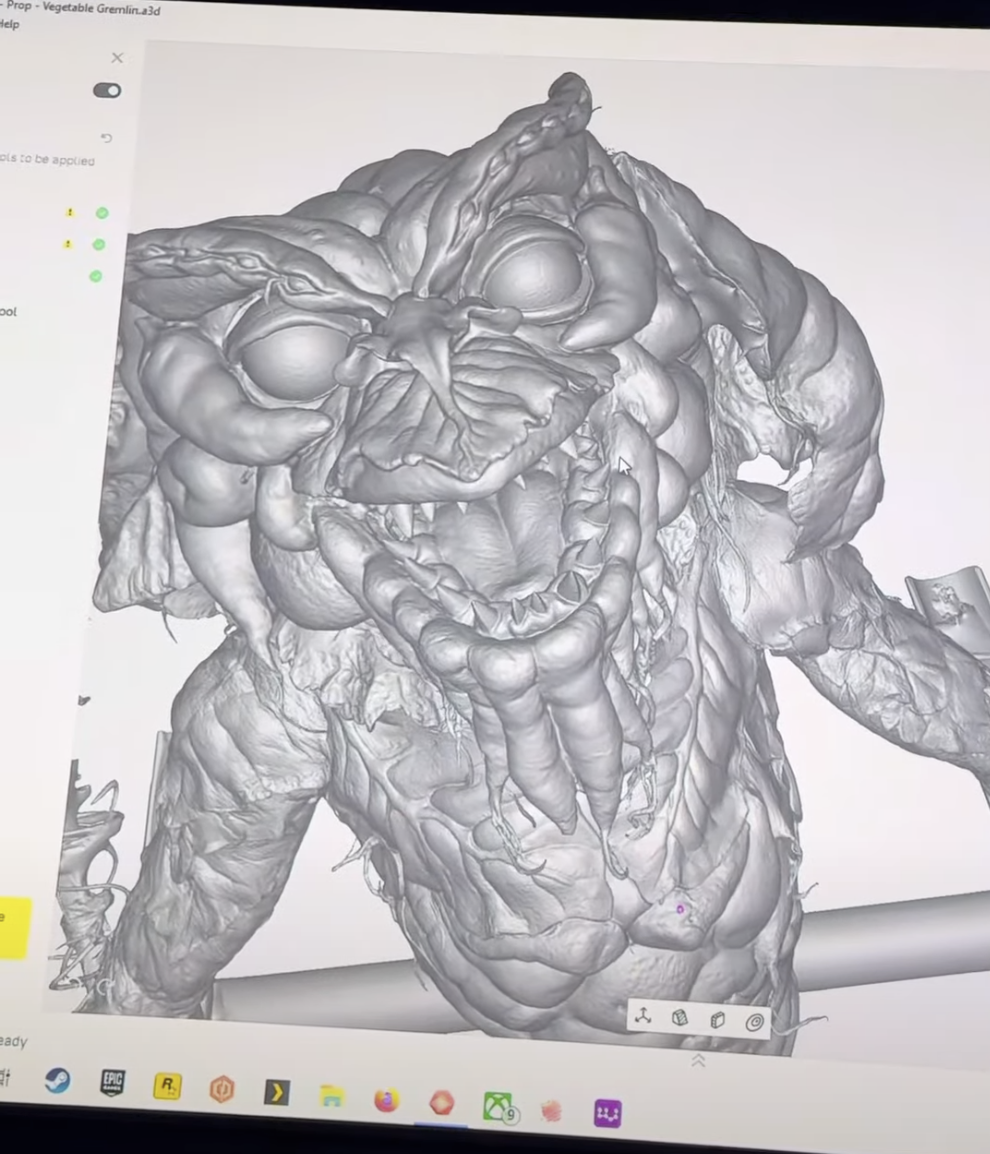Screen dimensions: 990x1154
Task: Click the bottom green checkmark in the tools list
Action: [97, 275]
